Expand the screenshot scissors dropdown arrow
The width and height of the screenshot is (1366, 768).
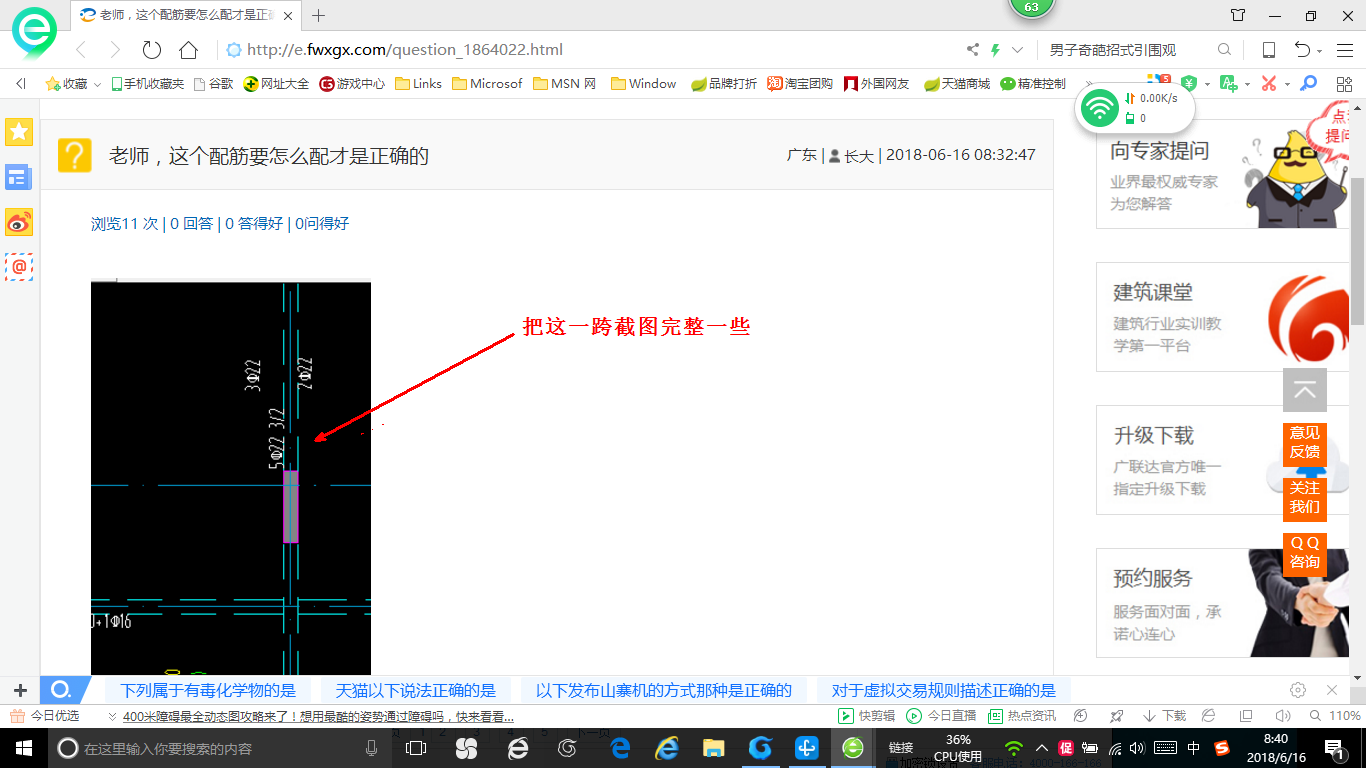(x=1287, y=85)
